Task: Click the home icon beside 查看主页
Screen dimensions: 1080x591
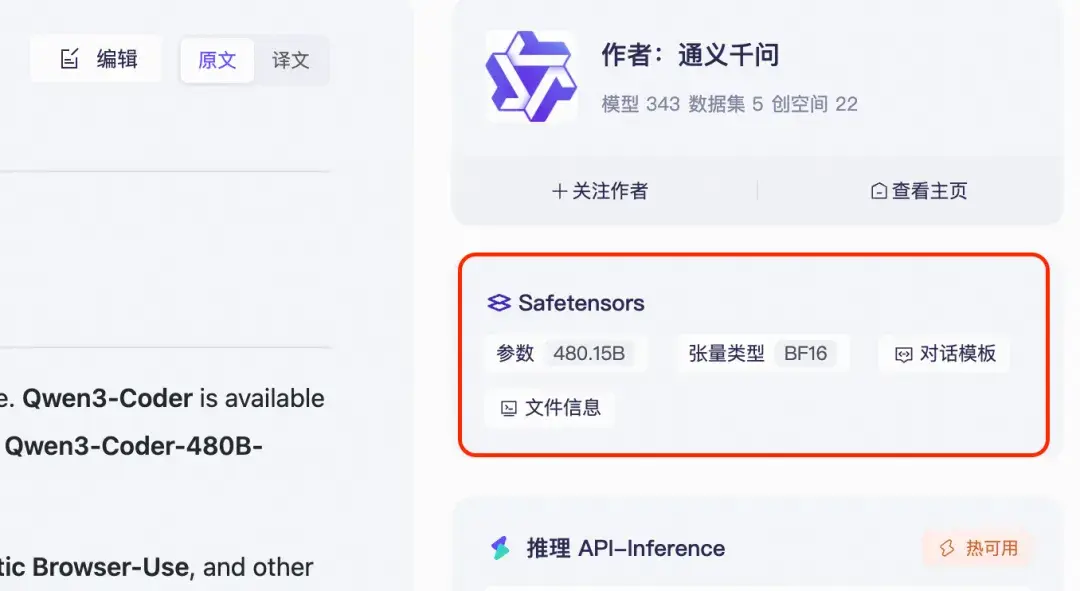Action: [879, 191]
